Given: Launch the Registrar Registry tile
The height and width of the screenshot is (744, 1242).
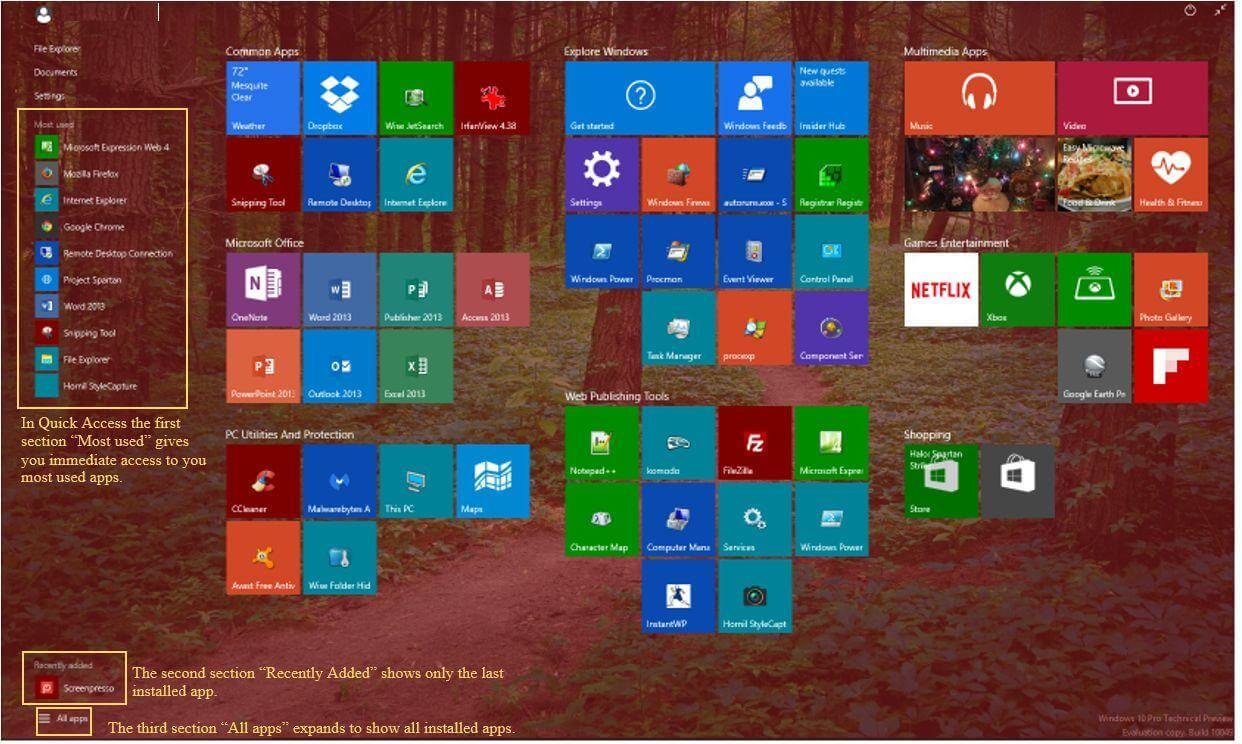Looking at the screenshot, I should [832, 175].
